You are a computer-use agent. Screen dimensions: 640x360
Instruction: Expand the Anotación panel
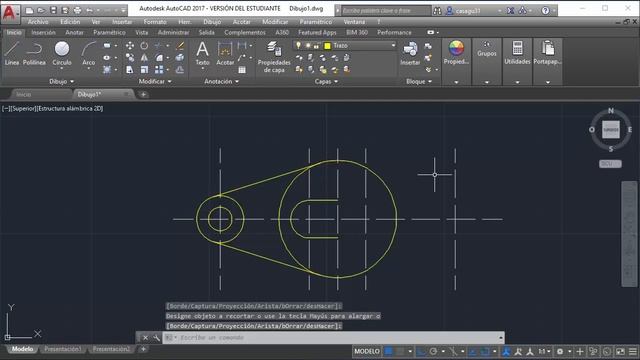click(x=222, y=81)
